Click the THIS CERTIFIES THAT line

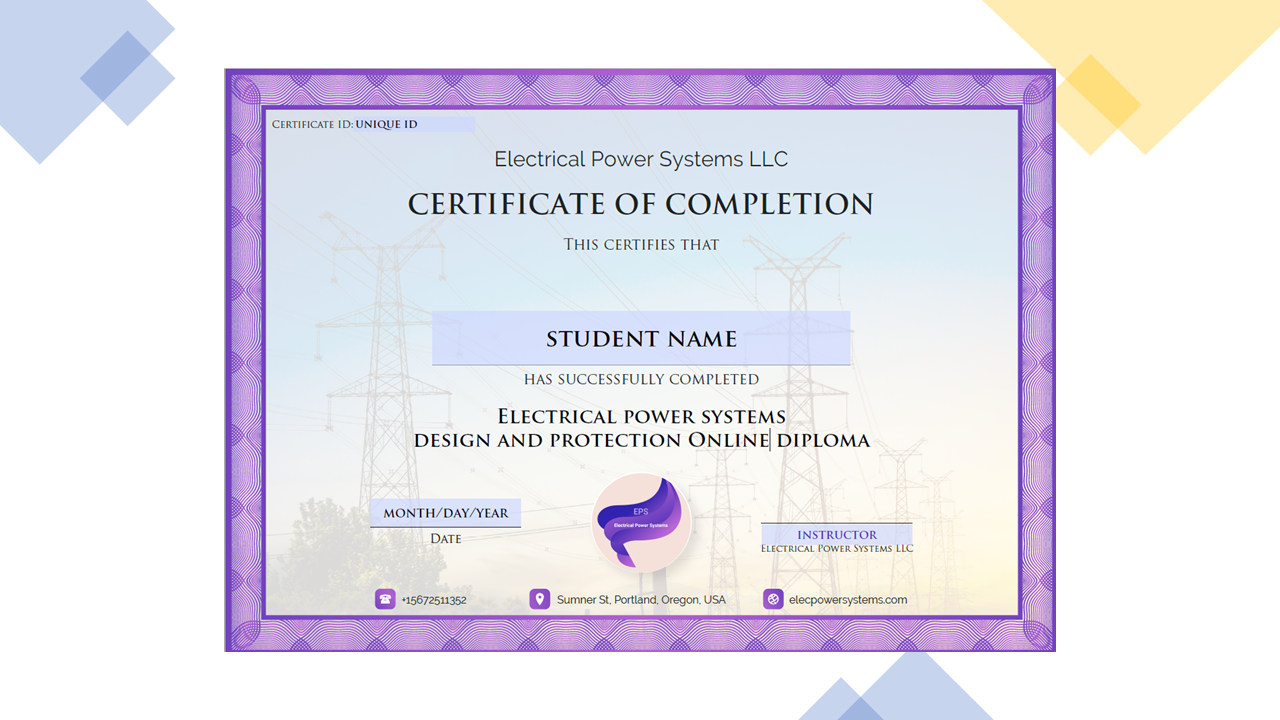pos(641,244)
